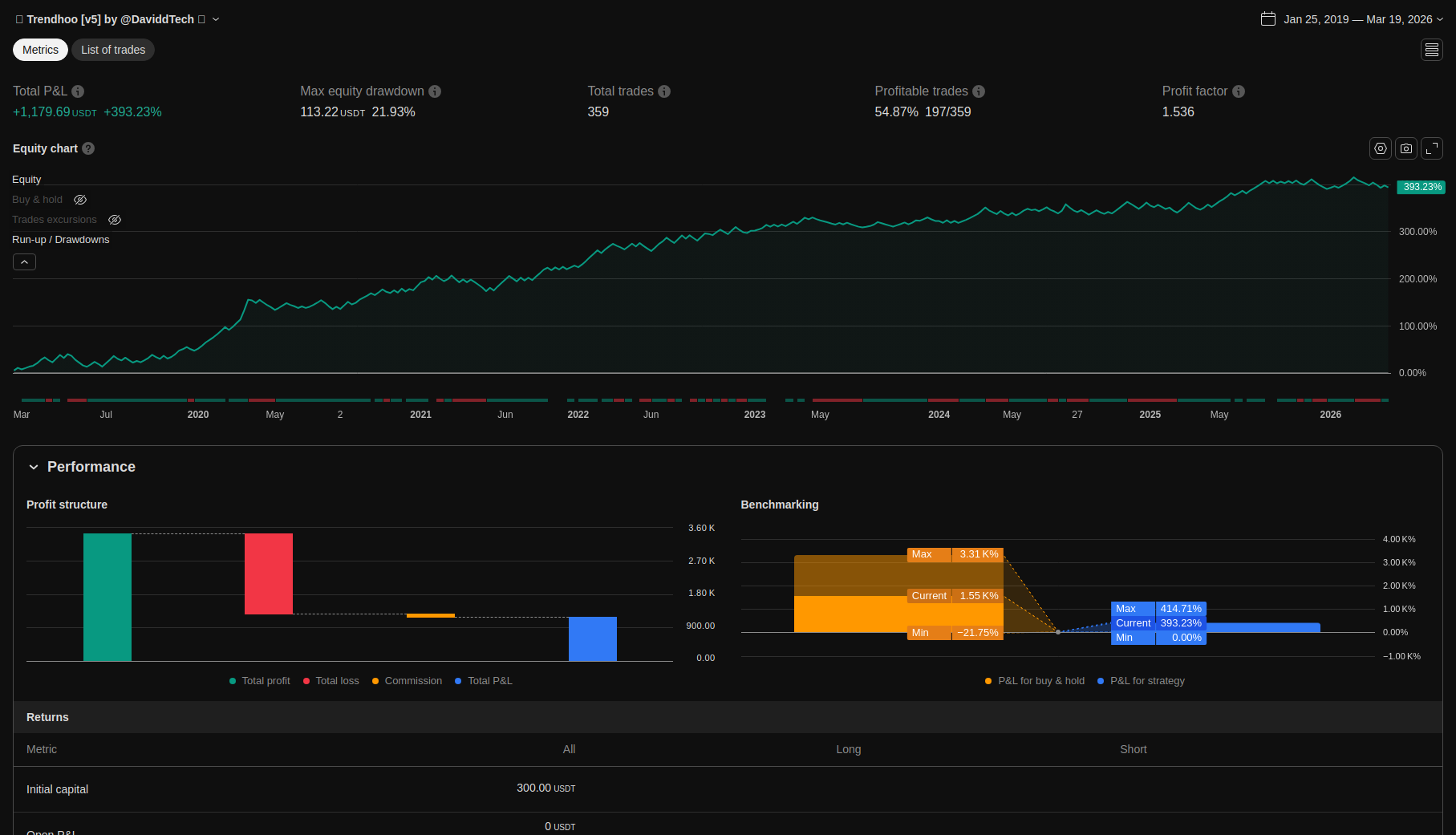Click the calendar icon beside date range
This screenshot has width=1456, height=835.
point(1267,19)
